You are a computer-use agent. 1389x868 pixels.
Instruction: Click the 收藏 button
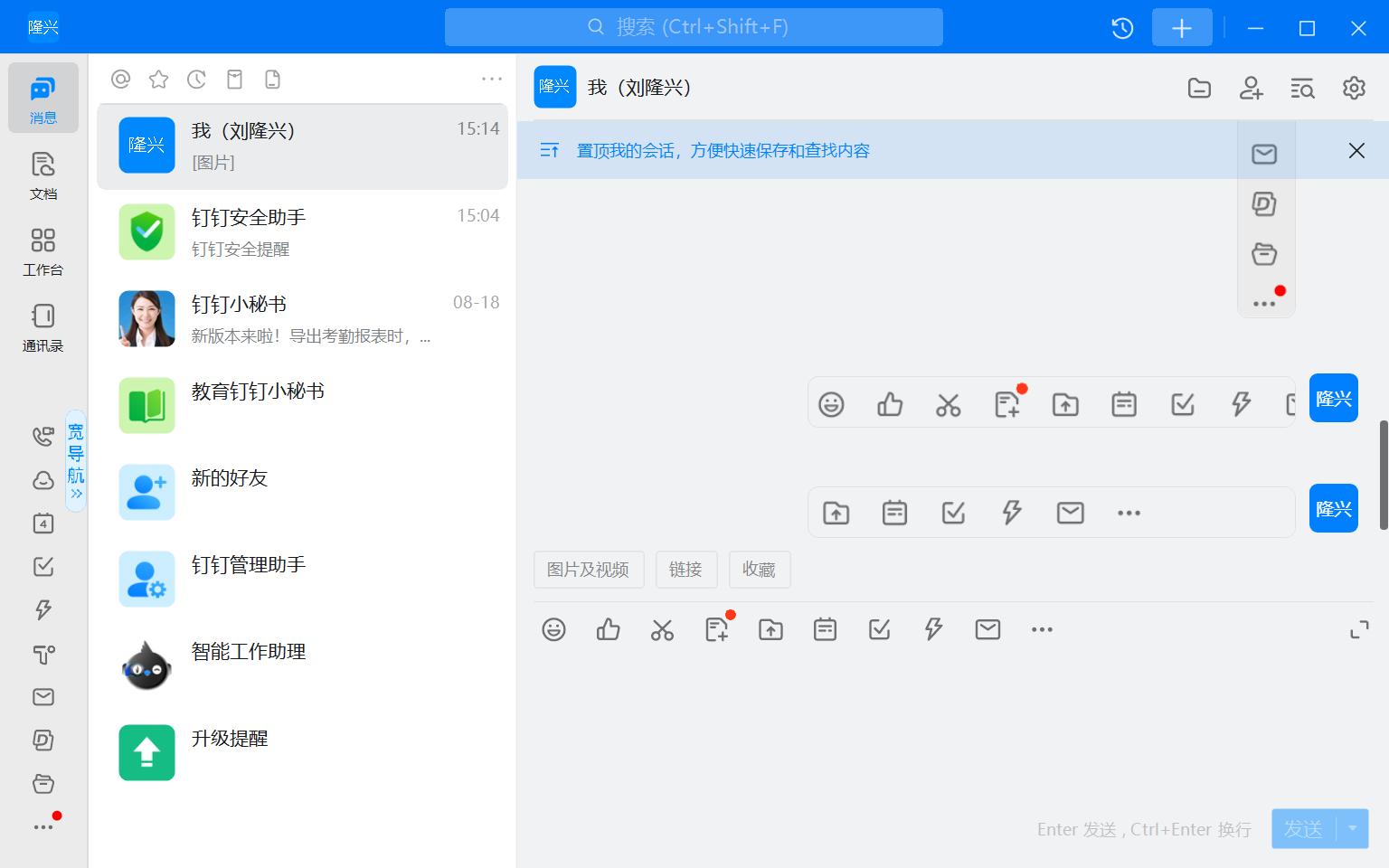point(760,570)
